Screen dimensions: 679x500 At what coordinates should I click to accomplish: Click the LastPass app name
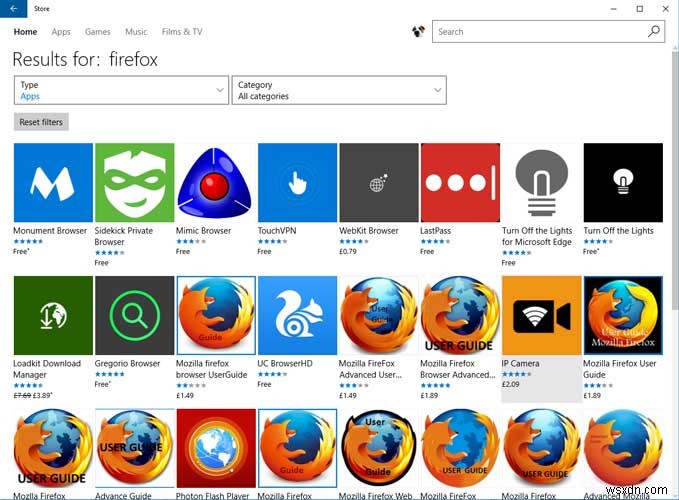436,231
